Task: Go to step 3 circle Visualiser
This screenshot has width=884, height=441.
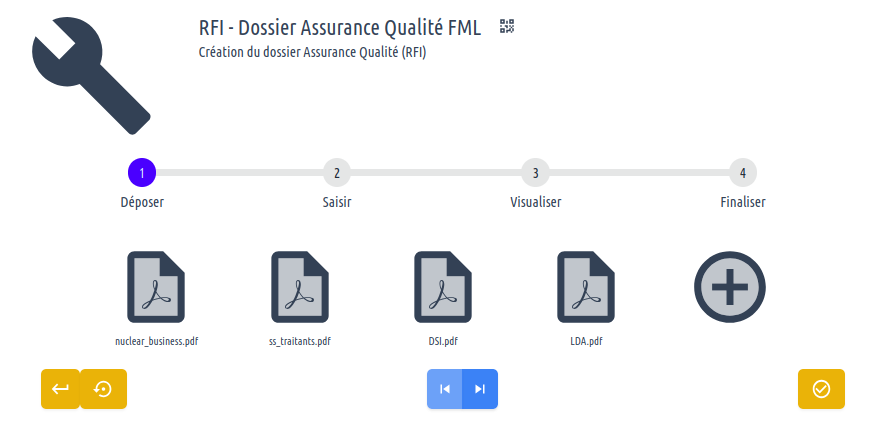Action: 536,173
